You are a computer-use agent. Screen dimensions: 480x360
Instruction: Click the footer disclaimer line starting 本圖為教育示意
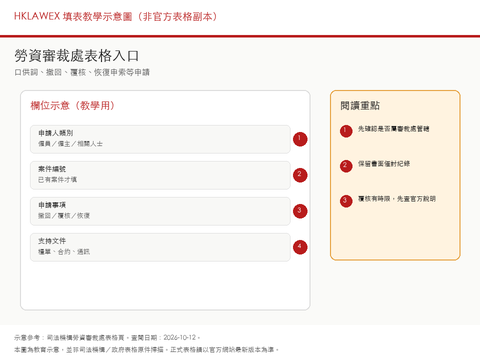146,350
